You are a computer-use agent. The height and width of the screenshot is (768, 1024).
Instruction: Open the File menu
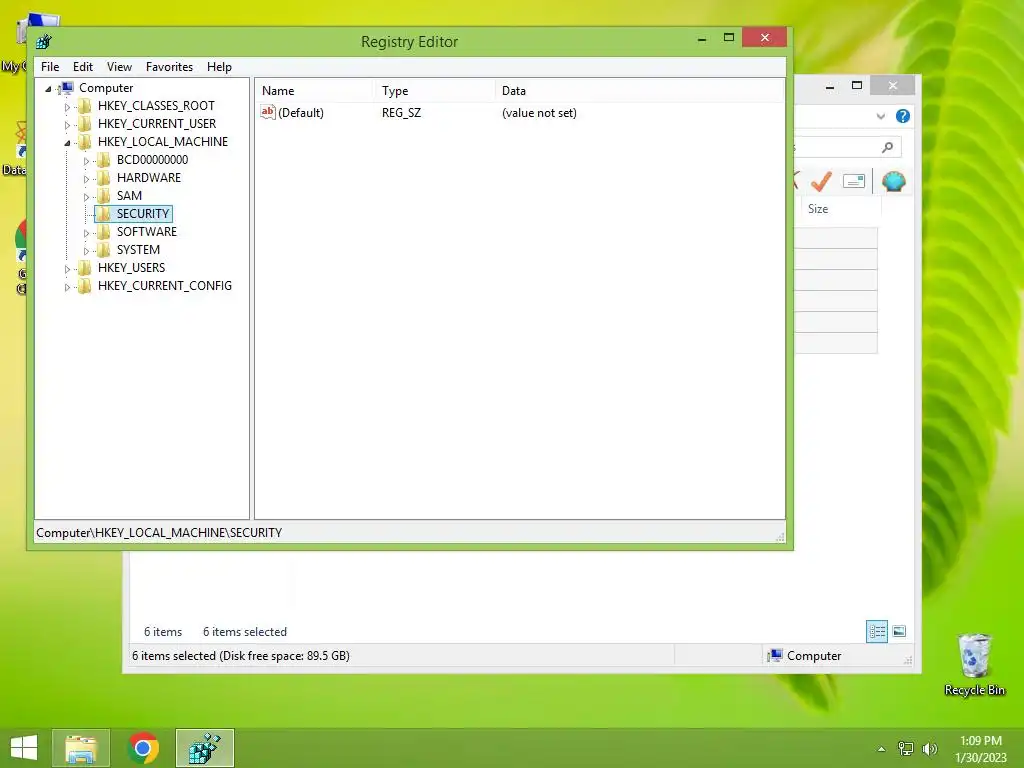[x=50, y=67]
